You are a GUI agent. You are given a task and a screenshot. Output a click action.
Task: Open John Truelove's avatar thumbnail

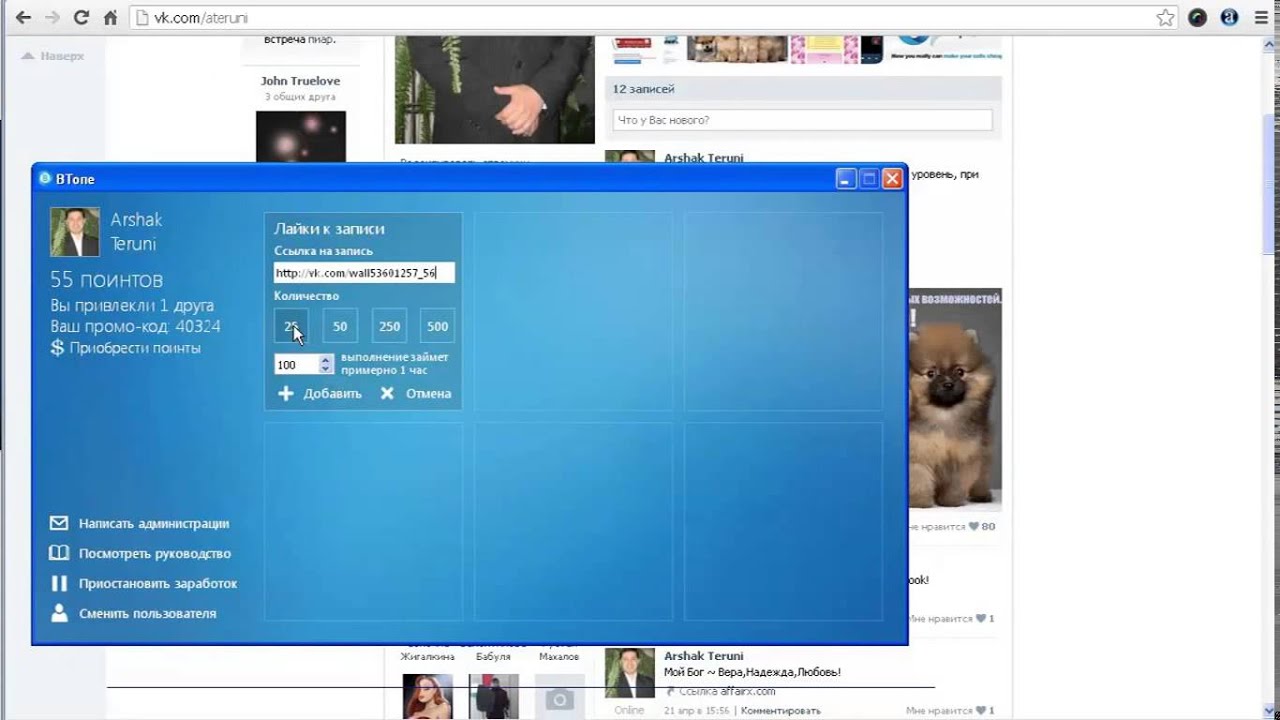click(301, 137)
